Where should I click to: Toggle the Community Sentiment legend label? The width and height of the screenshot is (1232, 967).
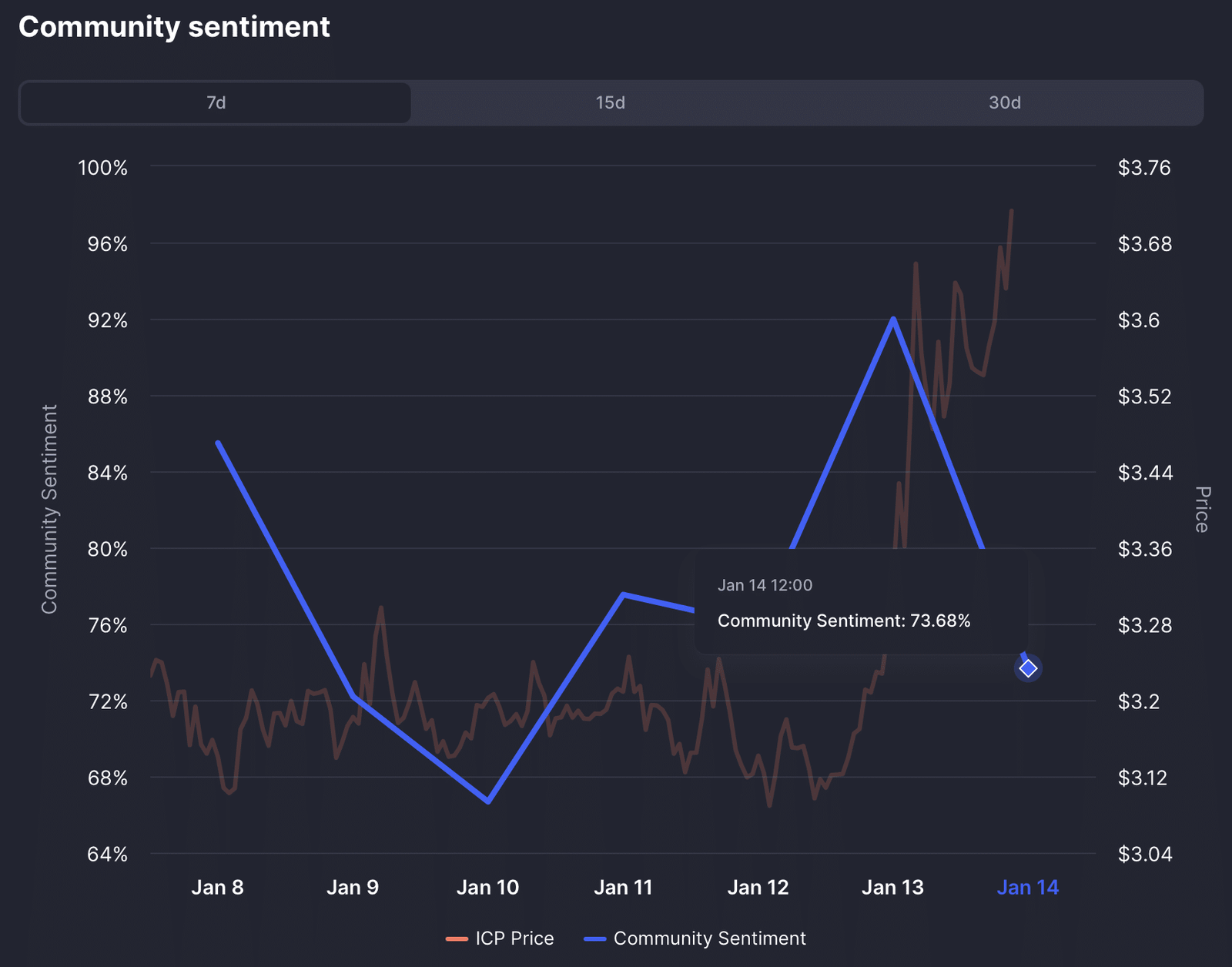(709, 939)
